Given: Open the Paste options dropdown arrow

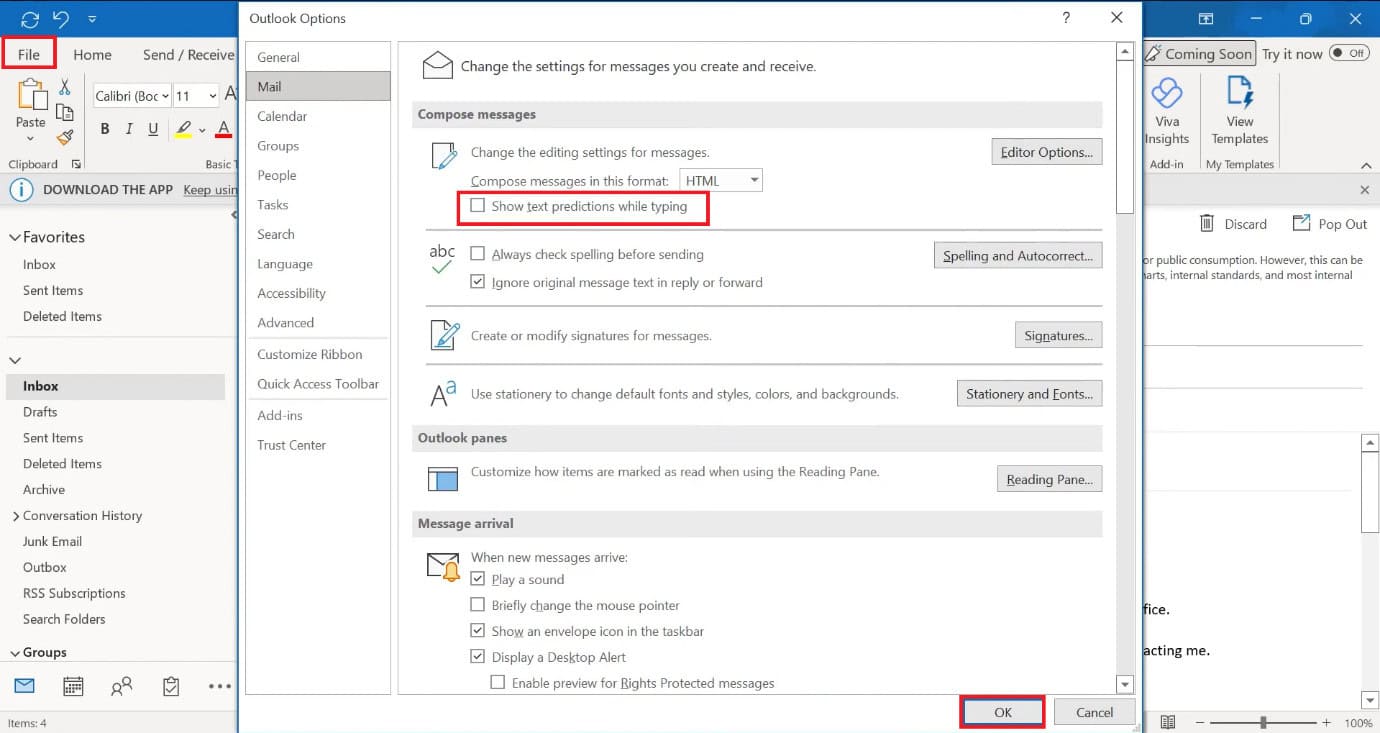Looking at the screenshot, I should 31,139.
